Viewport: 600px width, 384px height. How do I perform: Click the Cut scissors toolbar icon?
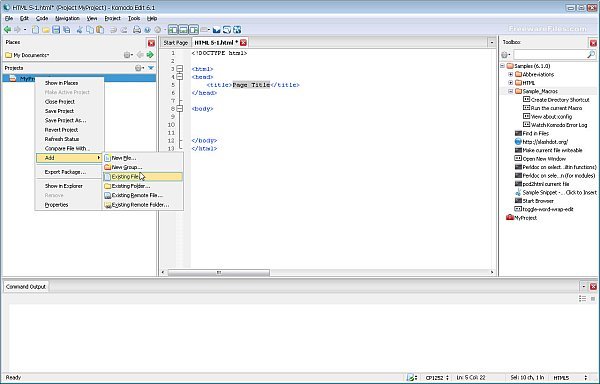(80, 29)
